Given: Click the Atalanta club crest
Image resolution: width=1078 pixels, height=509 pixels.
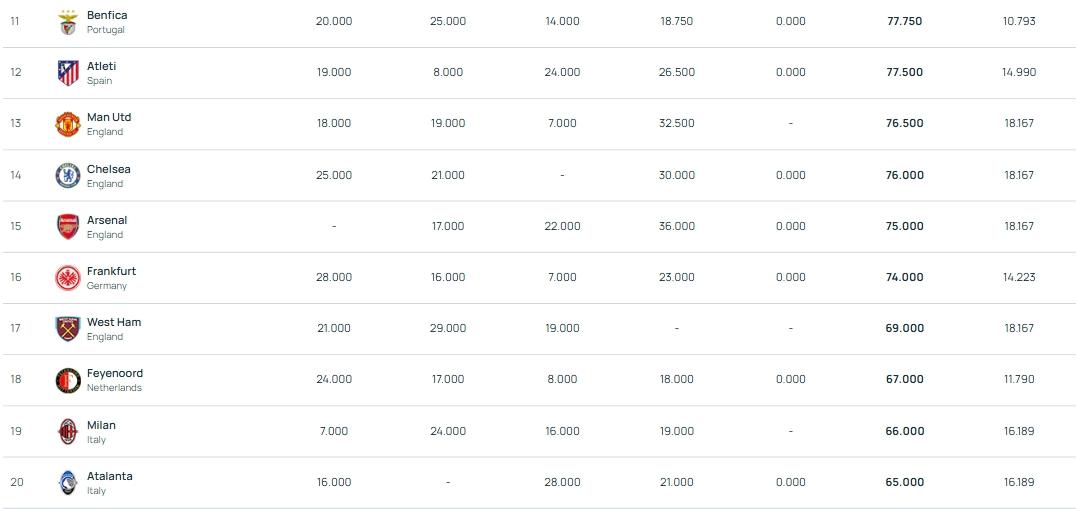Looking at the screenshot, I should click(x=67, y=483).
